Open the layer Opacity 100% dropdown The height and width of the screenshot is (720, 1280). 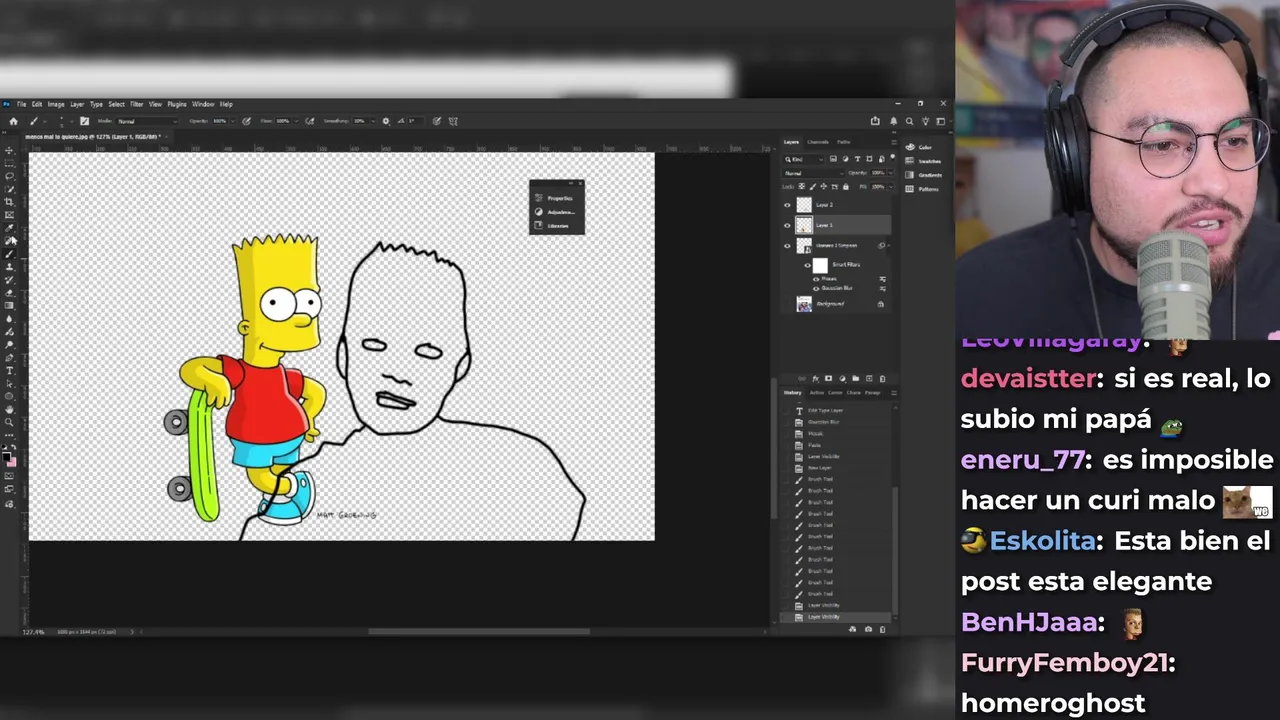(x=891, y=173)
